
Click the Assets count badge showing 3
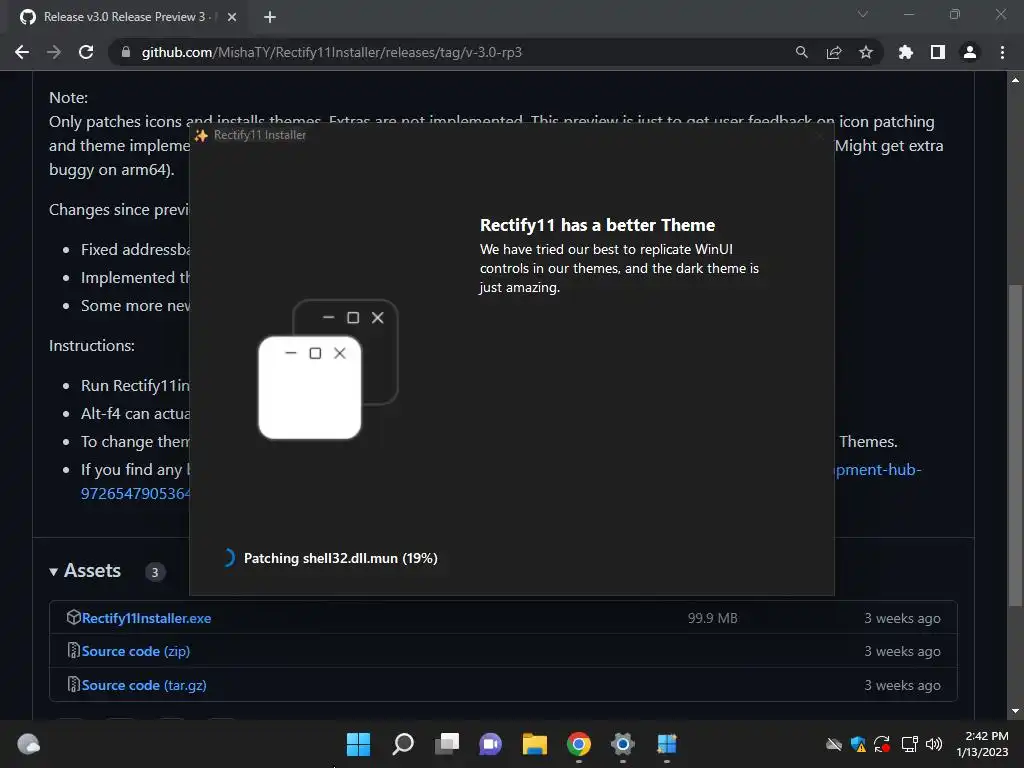pyautogui.click(x=155, y=572)
